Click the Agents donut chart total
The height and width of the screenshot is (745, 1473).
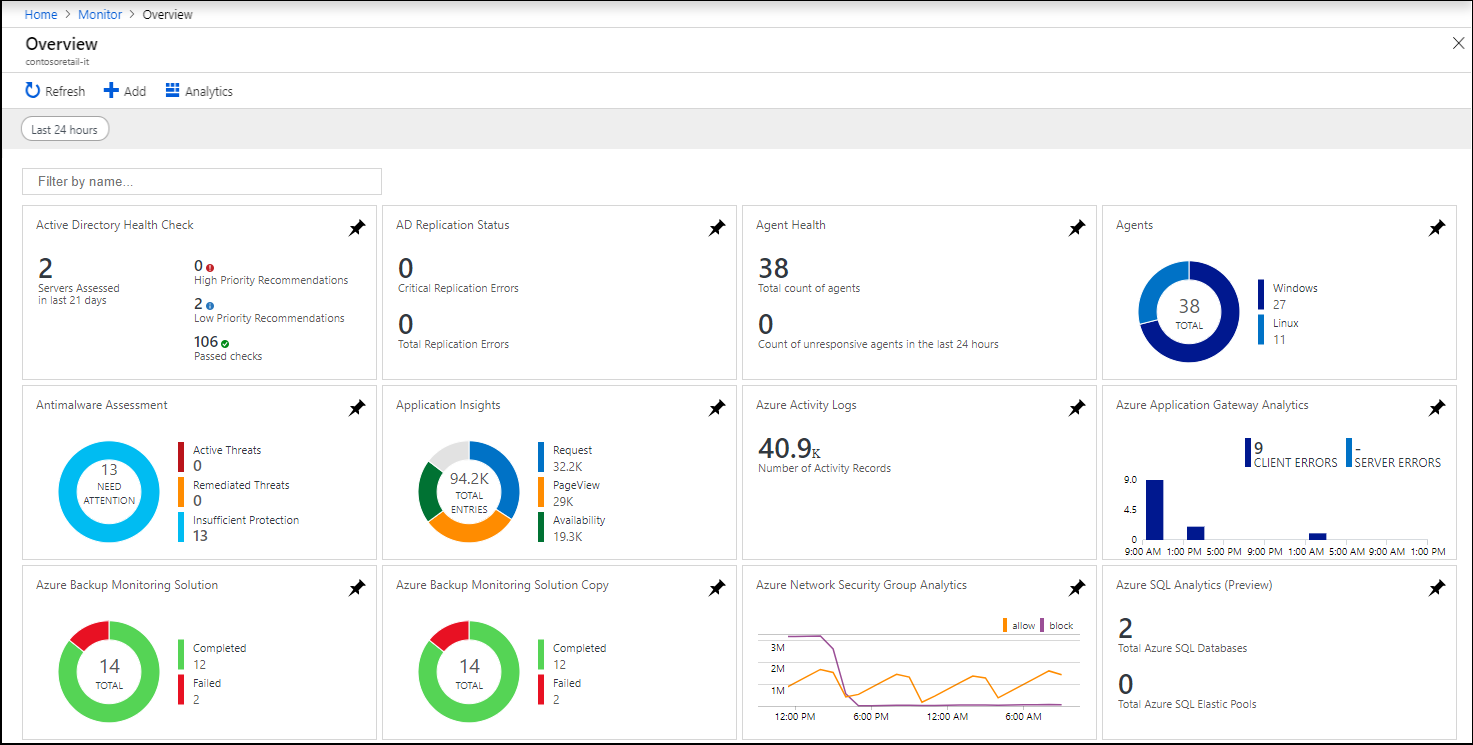pyautogui.click(x=1189, y=312)
